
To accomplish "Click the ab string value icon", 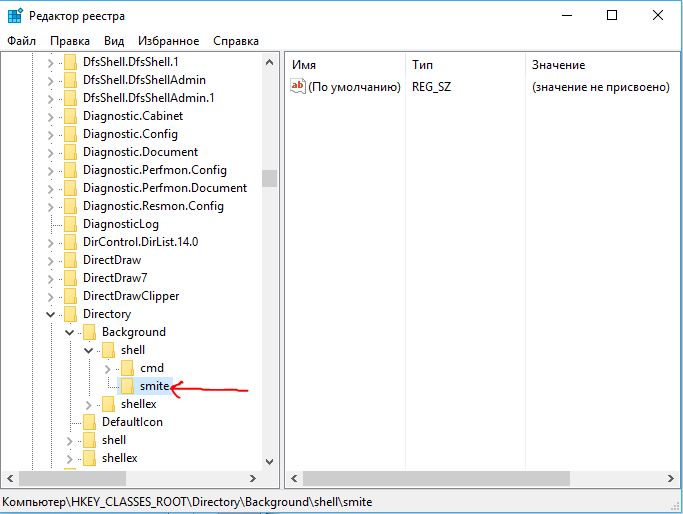I will 298,86.
